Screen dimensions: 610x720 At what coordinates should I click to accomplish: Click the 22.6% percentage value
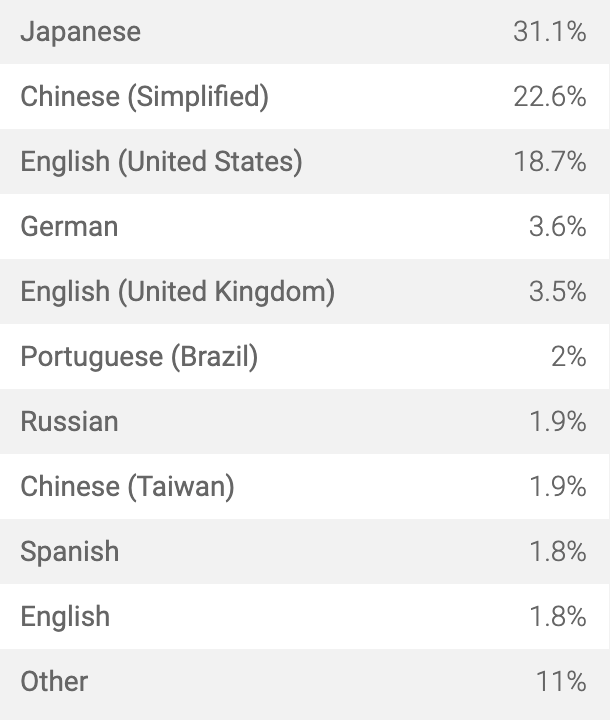click(x=550, y=97)
